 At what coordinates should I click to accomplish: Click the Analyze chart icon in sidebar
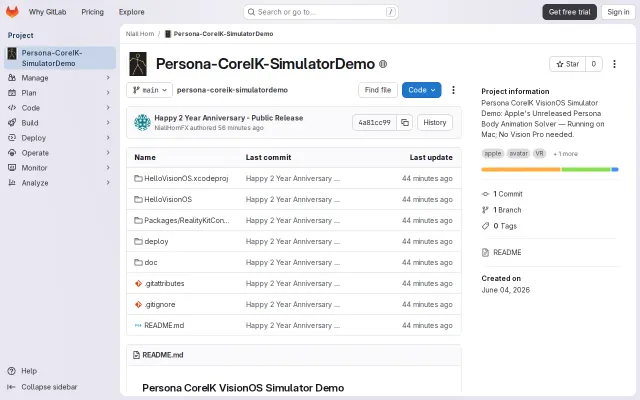12,183
